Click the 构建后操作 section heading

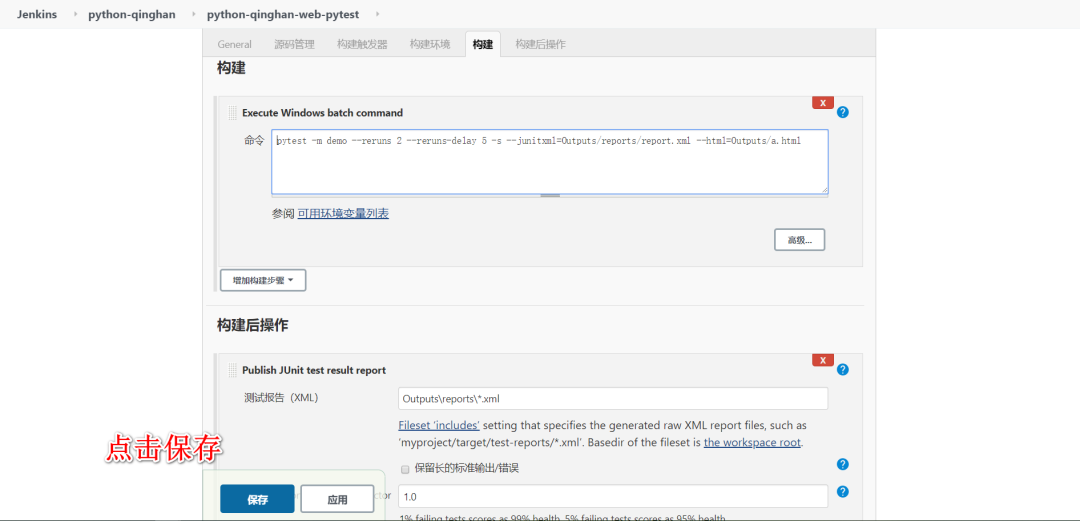pos(252,326)
